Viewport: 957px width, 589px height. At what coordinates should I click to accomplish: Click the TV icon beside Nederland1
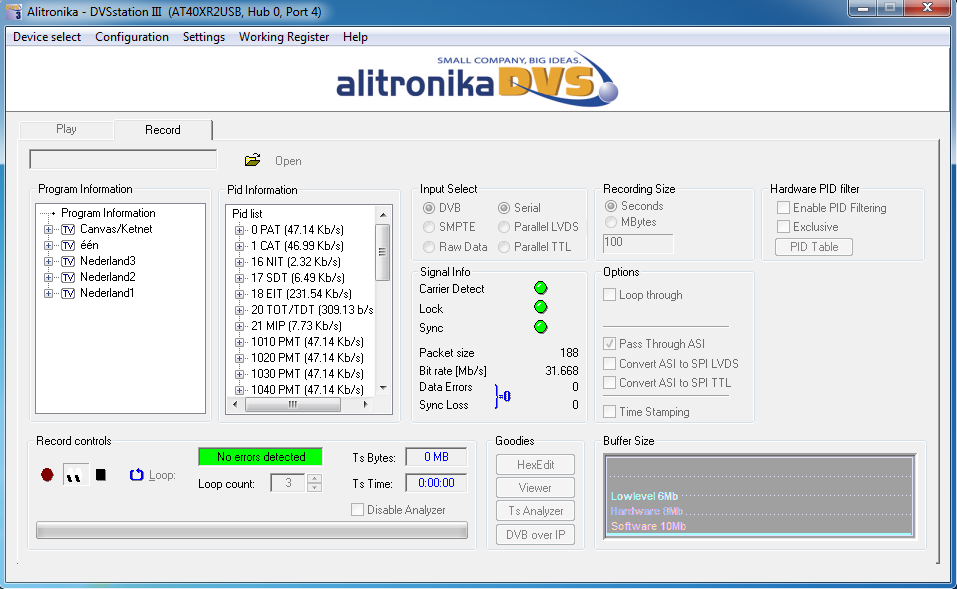[x=68, y=293]
